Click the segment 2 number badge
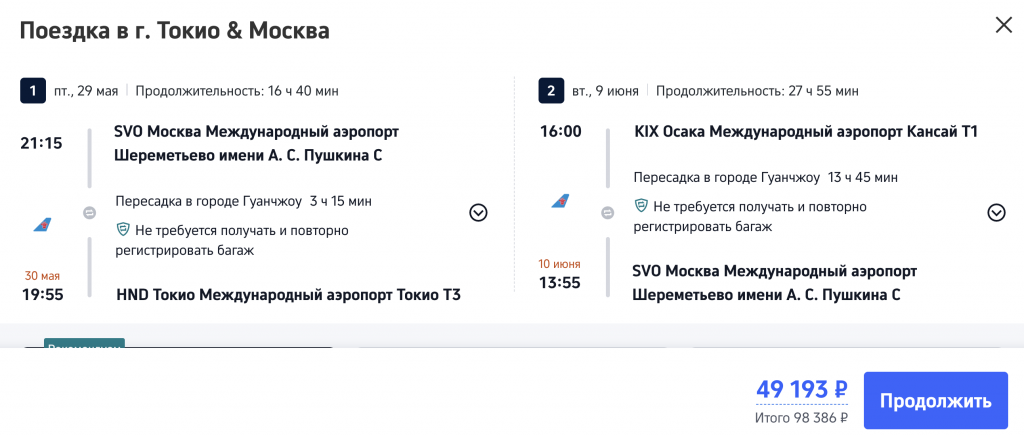The height and width of the screenshot is (436, 1024). tap(551, 91)
